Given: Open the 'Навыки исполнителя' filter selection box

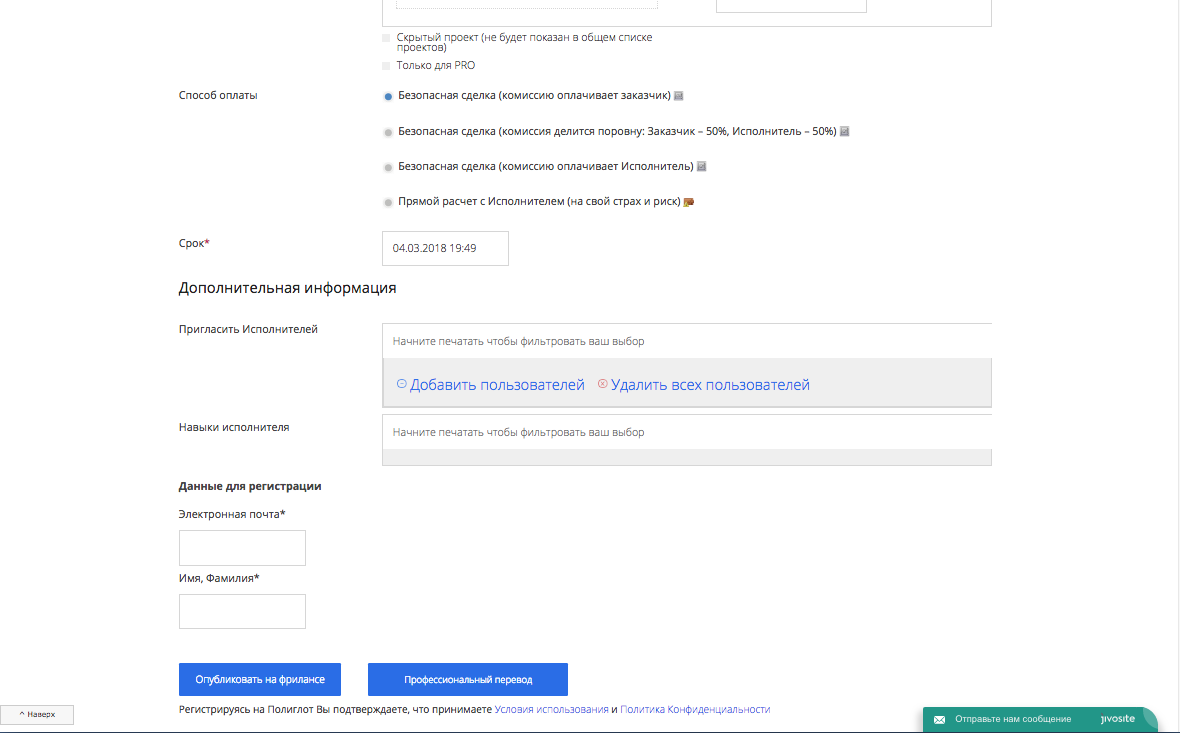Looking at the screenshot, I should [686, 433].
